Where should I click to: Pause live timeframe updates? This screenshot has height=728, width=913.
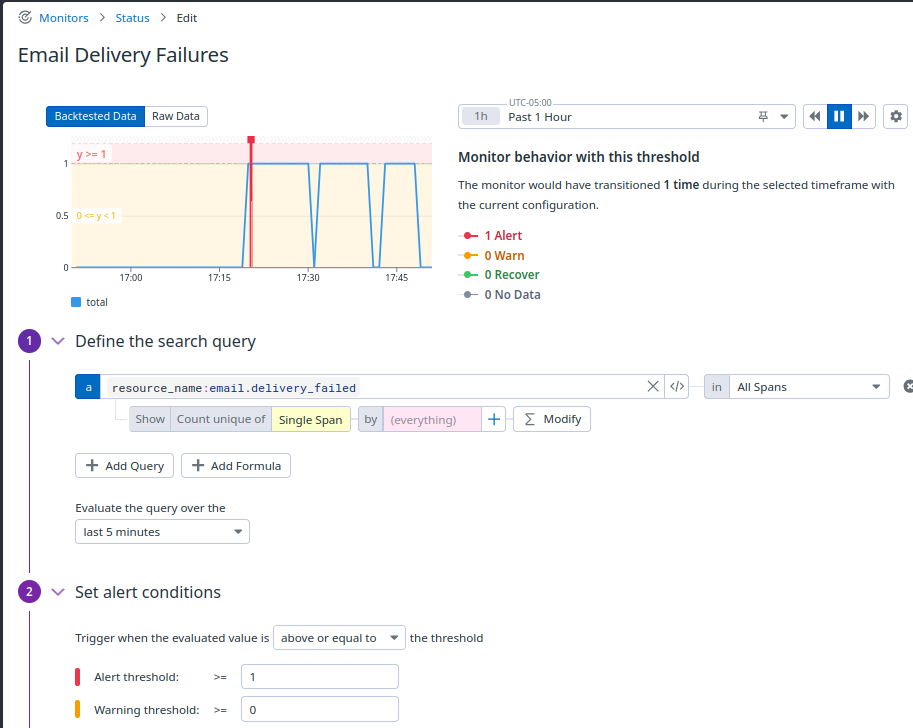[x=839, y=116]
